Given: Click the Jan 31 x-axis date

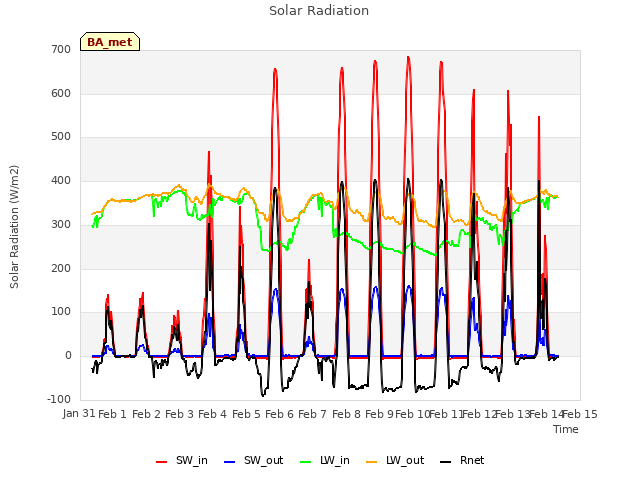Looking at the screenshot, I should click(x=79, y=413).
